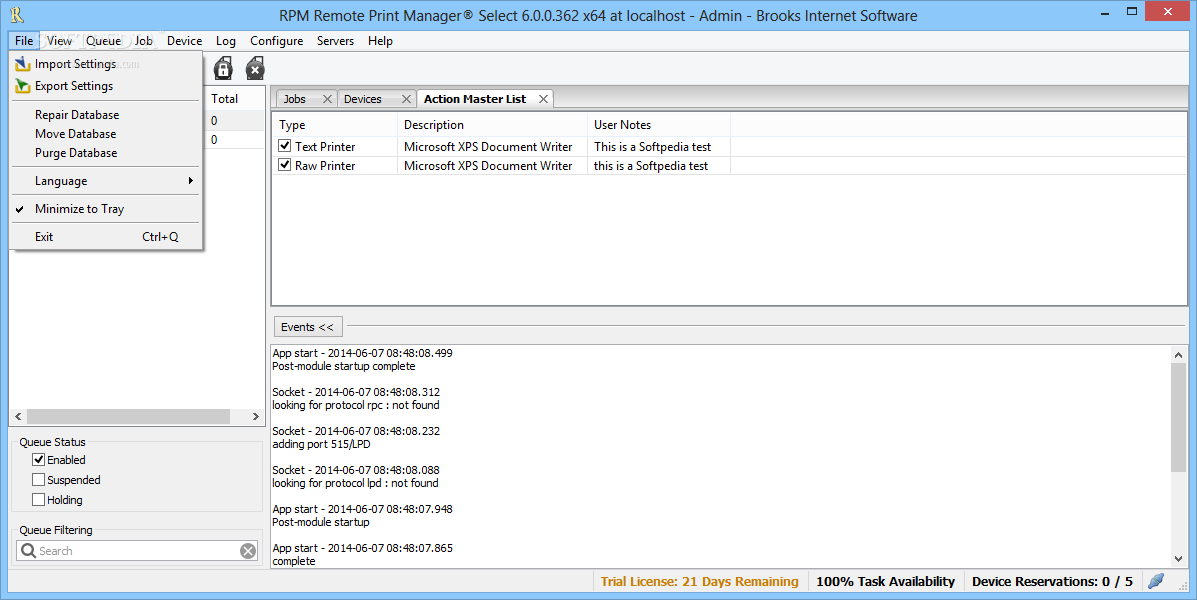Click the events log scroll down arrow

pos(1178,559)
